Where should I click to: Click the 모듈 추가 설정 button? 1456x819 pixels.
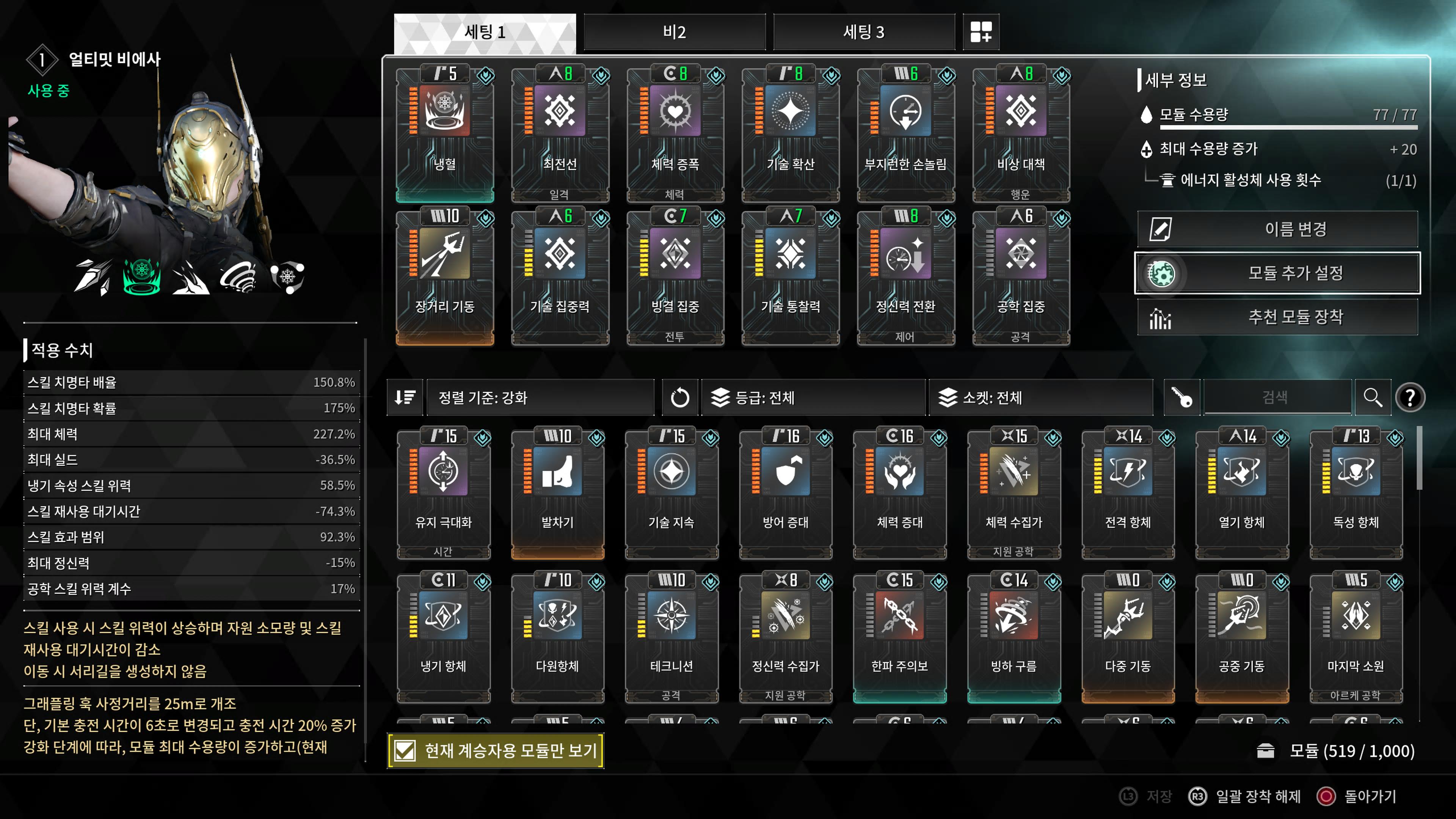click(x=1277, y=273)
